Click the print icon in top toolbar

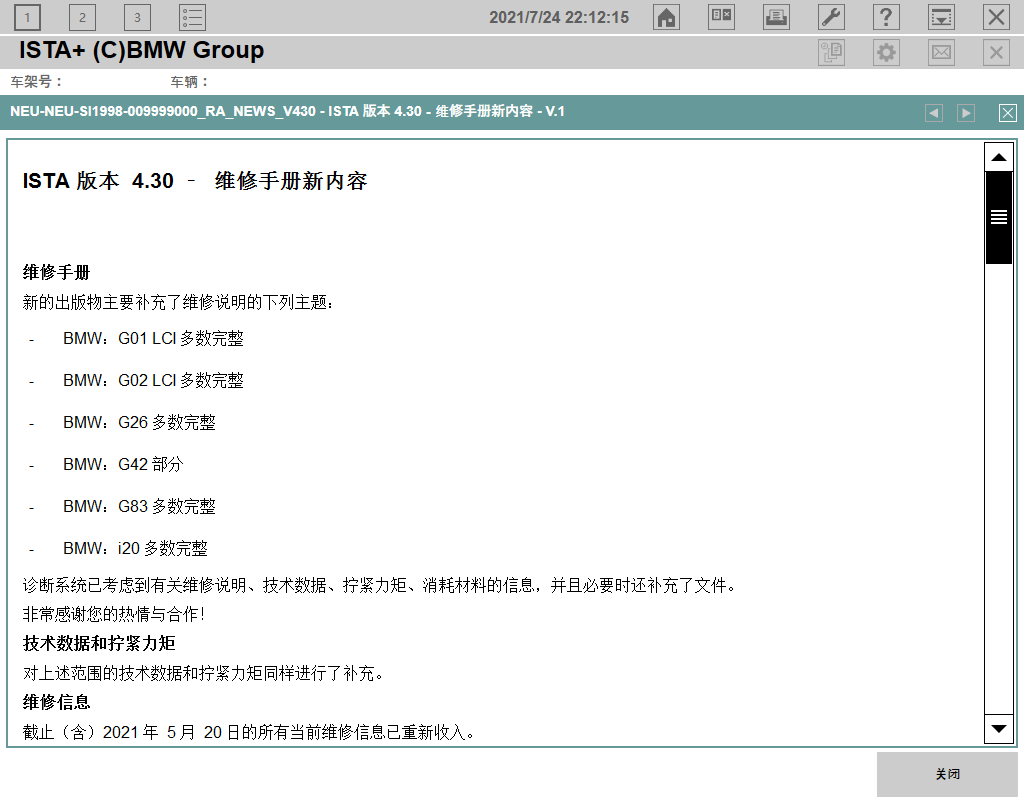tap(776, 17)
